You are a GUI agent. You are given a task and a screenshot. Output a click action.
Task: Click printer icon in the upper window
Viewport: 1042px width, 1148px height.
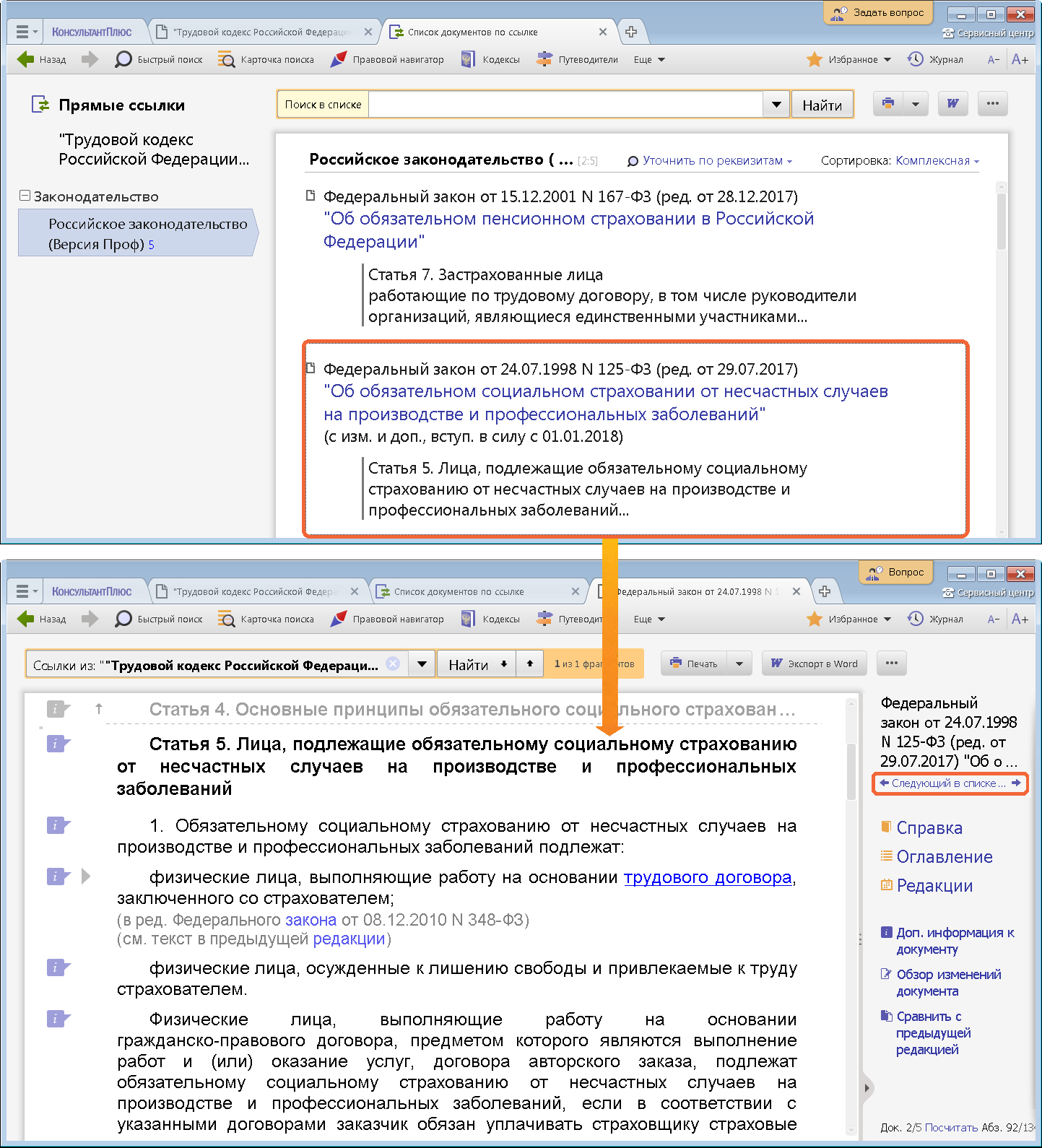coord(887,103)
